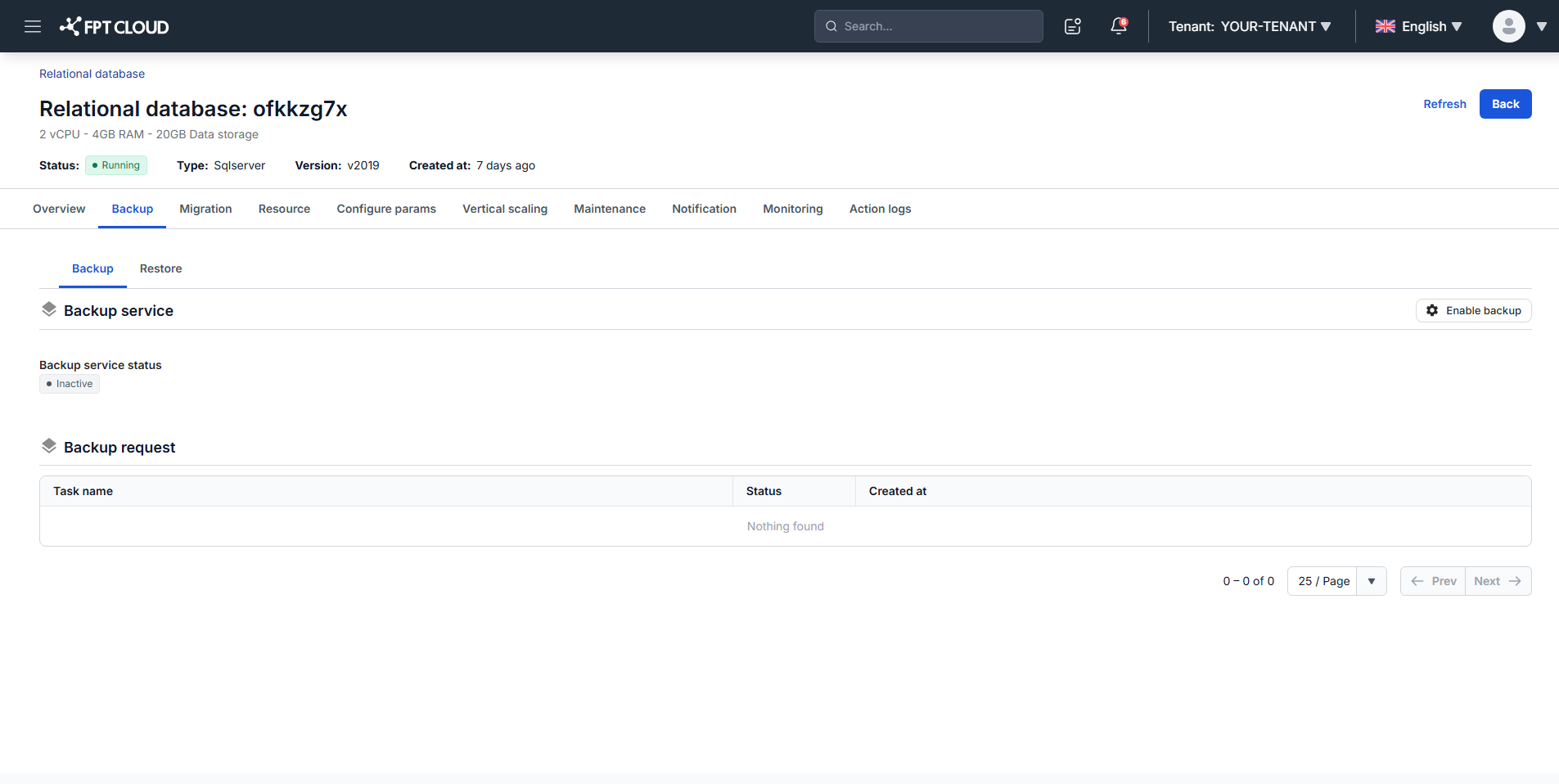The height and width of the screenshot is (784, 1559).
Task: Click the Enable backup button
Action: [x=1473, y=310]
